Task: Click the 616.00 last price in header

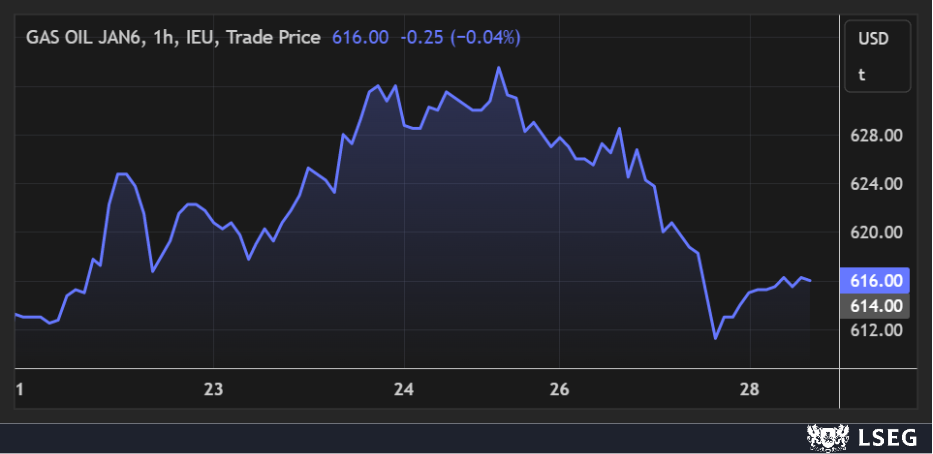Action: click(x=361, y=37)
